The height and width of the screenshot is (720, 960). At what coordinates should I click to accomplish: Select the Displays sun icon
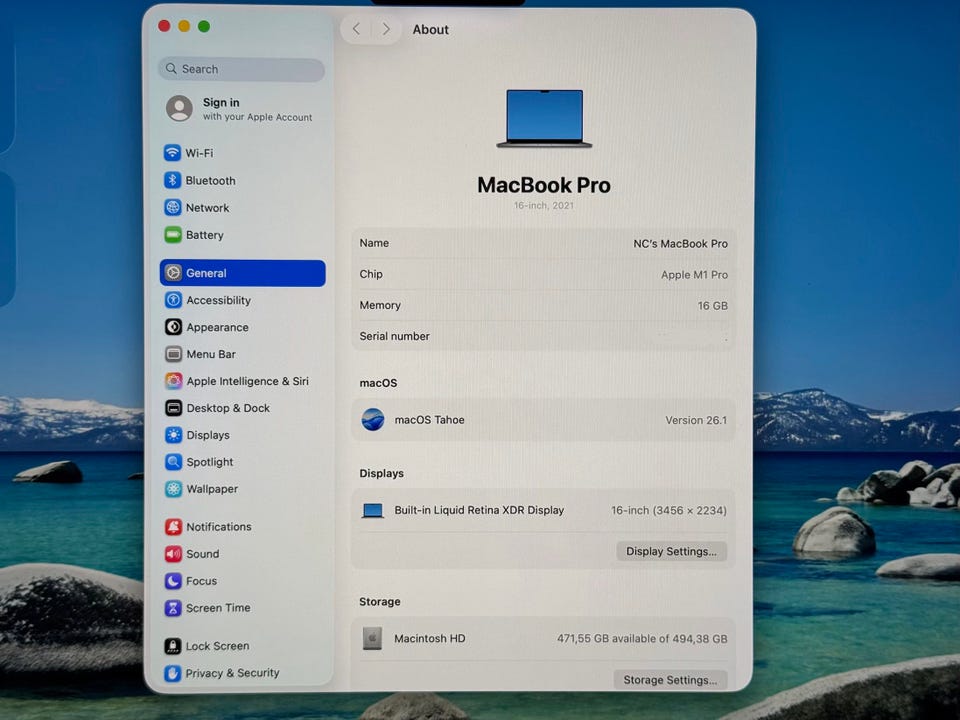coord(173,435)
